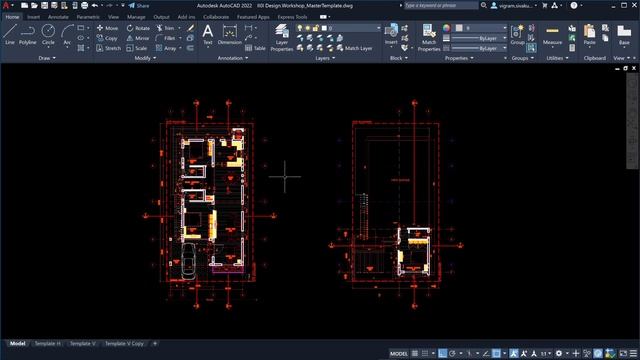Select the Line tool

tap(10, 34)
